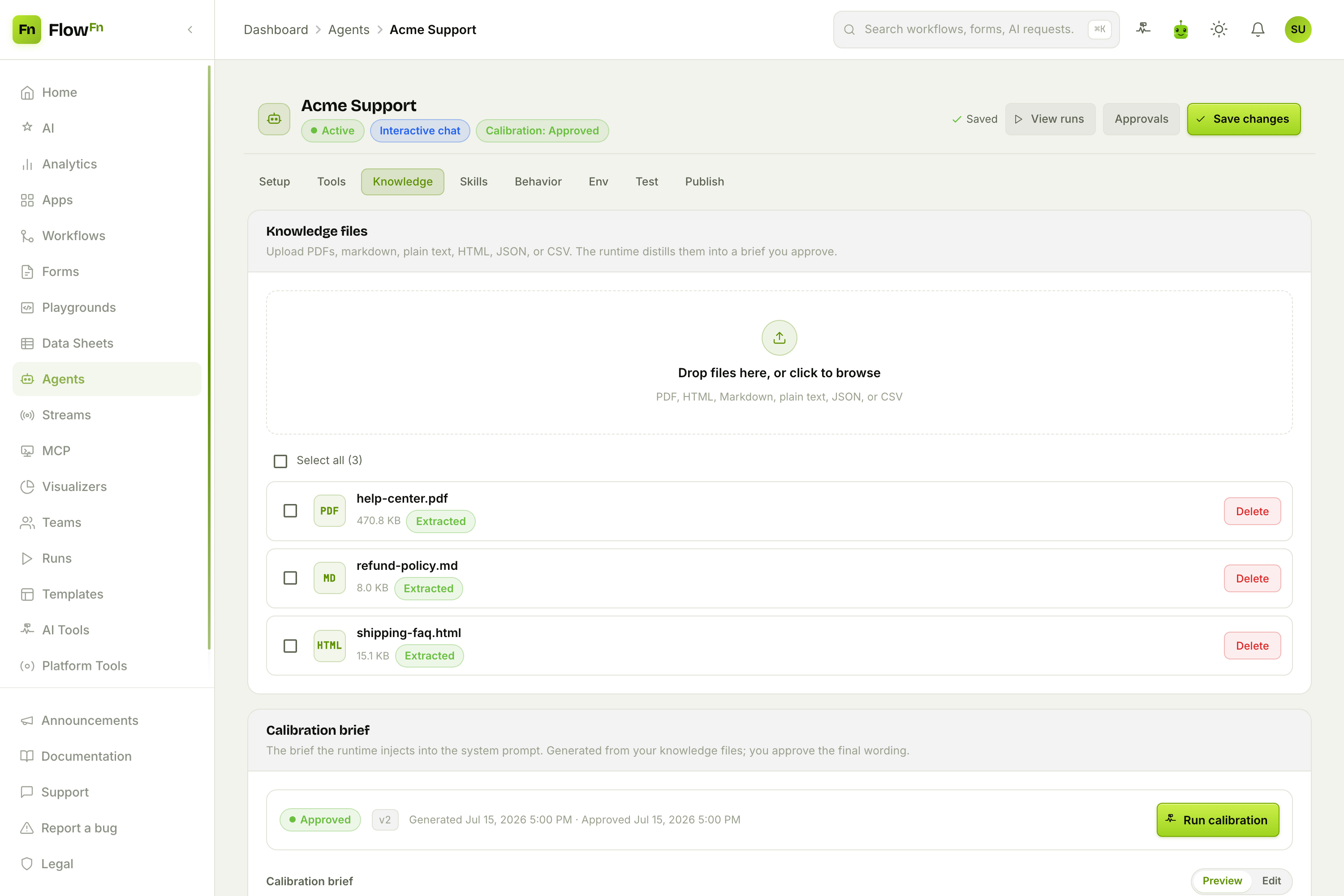Check the help-center.pdf checkbox
Screen dimensions: 1344x896
(290, 511)
